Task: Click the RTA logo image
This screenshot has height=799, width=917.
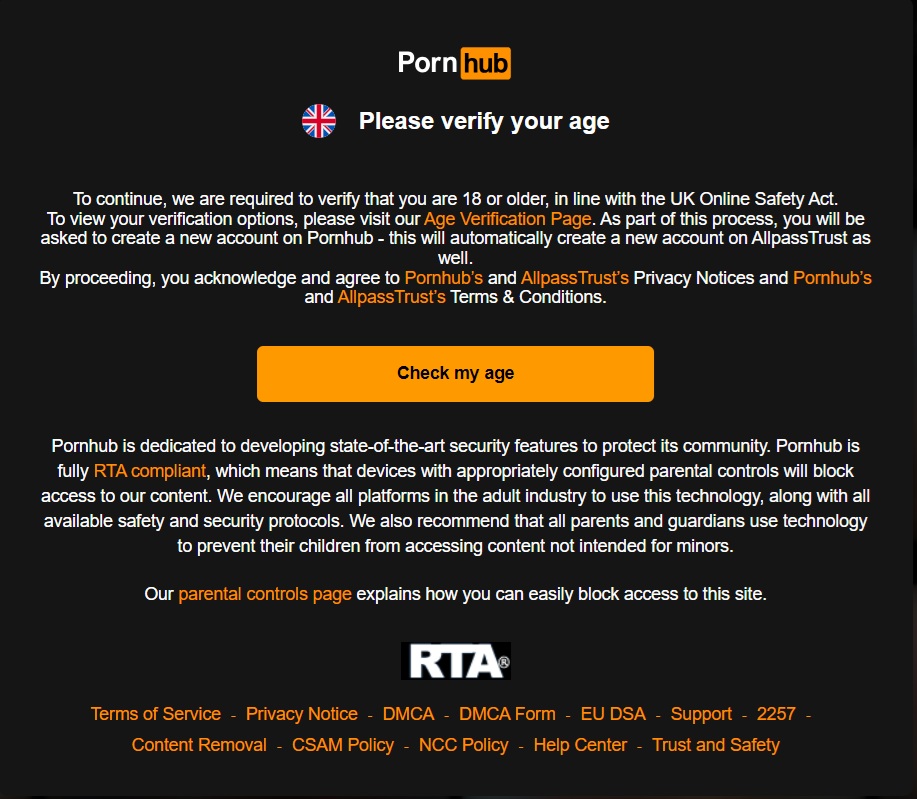Action: coord(456,661)
